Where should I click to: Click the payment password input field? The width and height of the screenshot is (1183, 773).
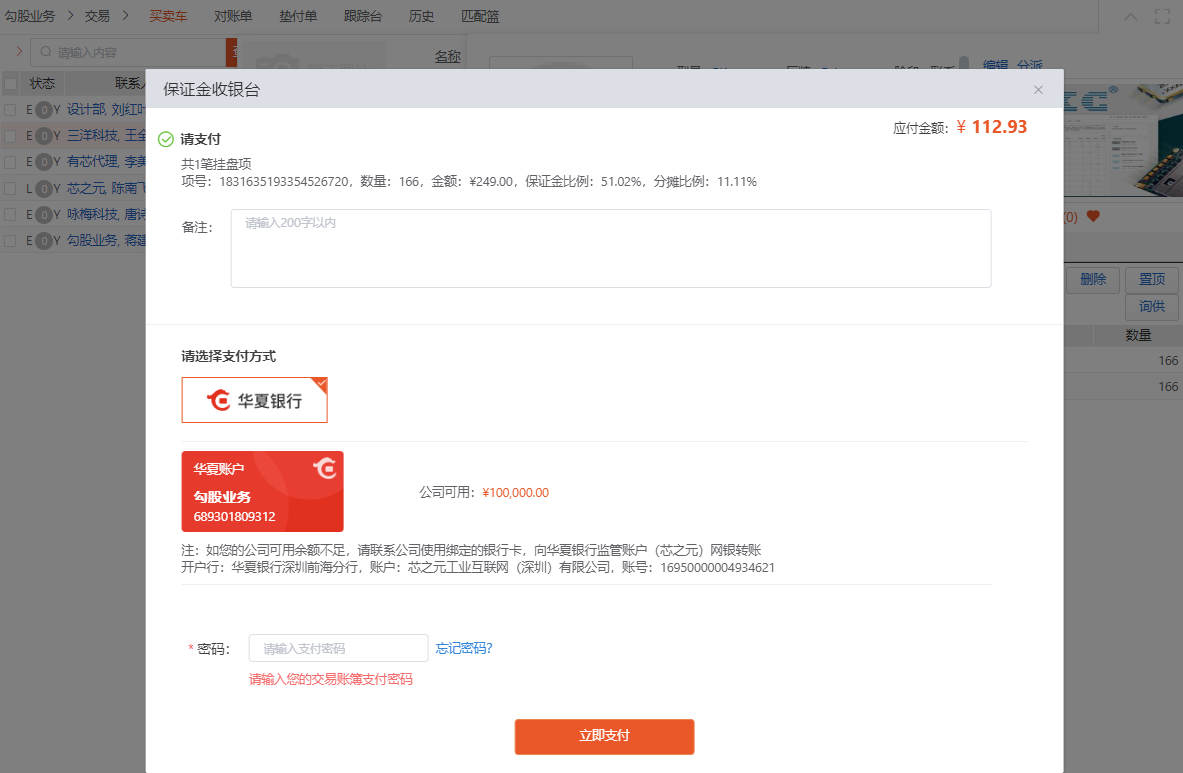[338, 648]
